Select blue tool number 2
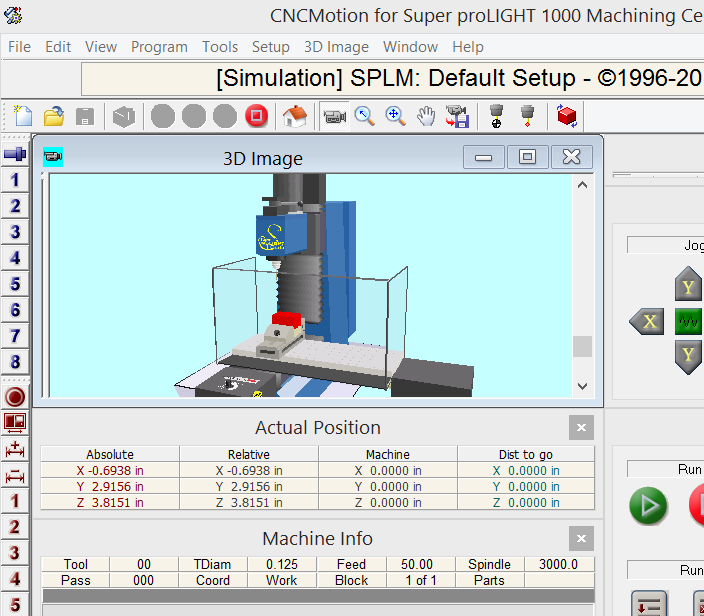Viewport: 704px width, 616px height. tap(15, 206)
